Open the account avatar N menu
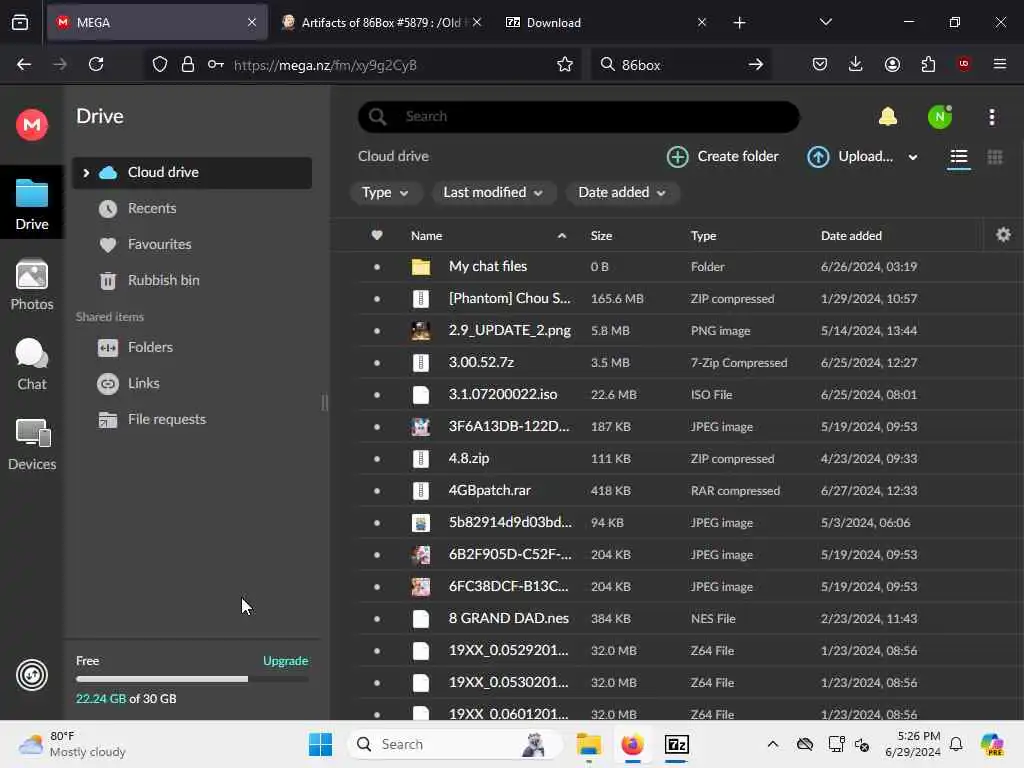The image size is (1024, 768). (940, 117)
